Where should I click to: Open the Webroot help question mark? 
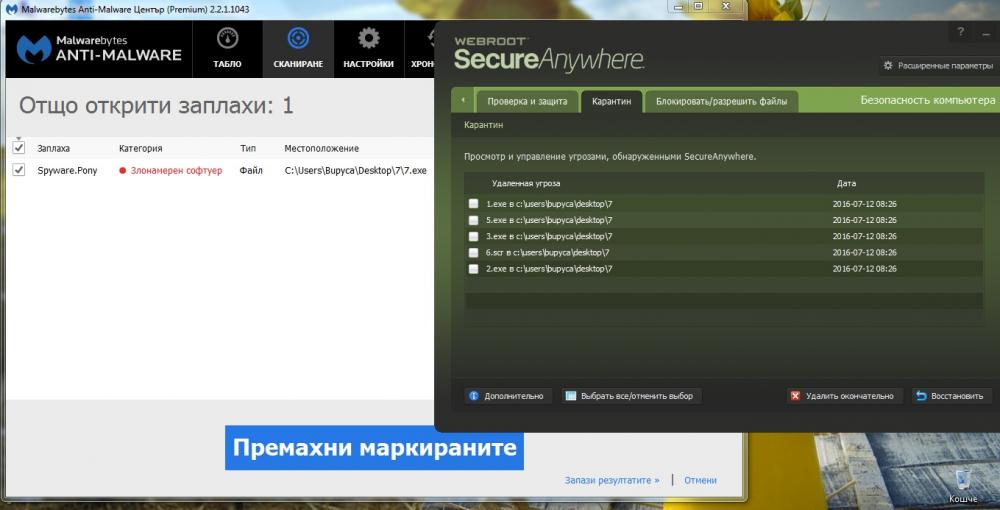pyautogui.click(x=960, y=32)
